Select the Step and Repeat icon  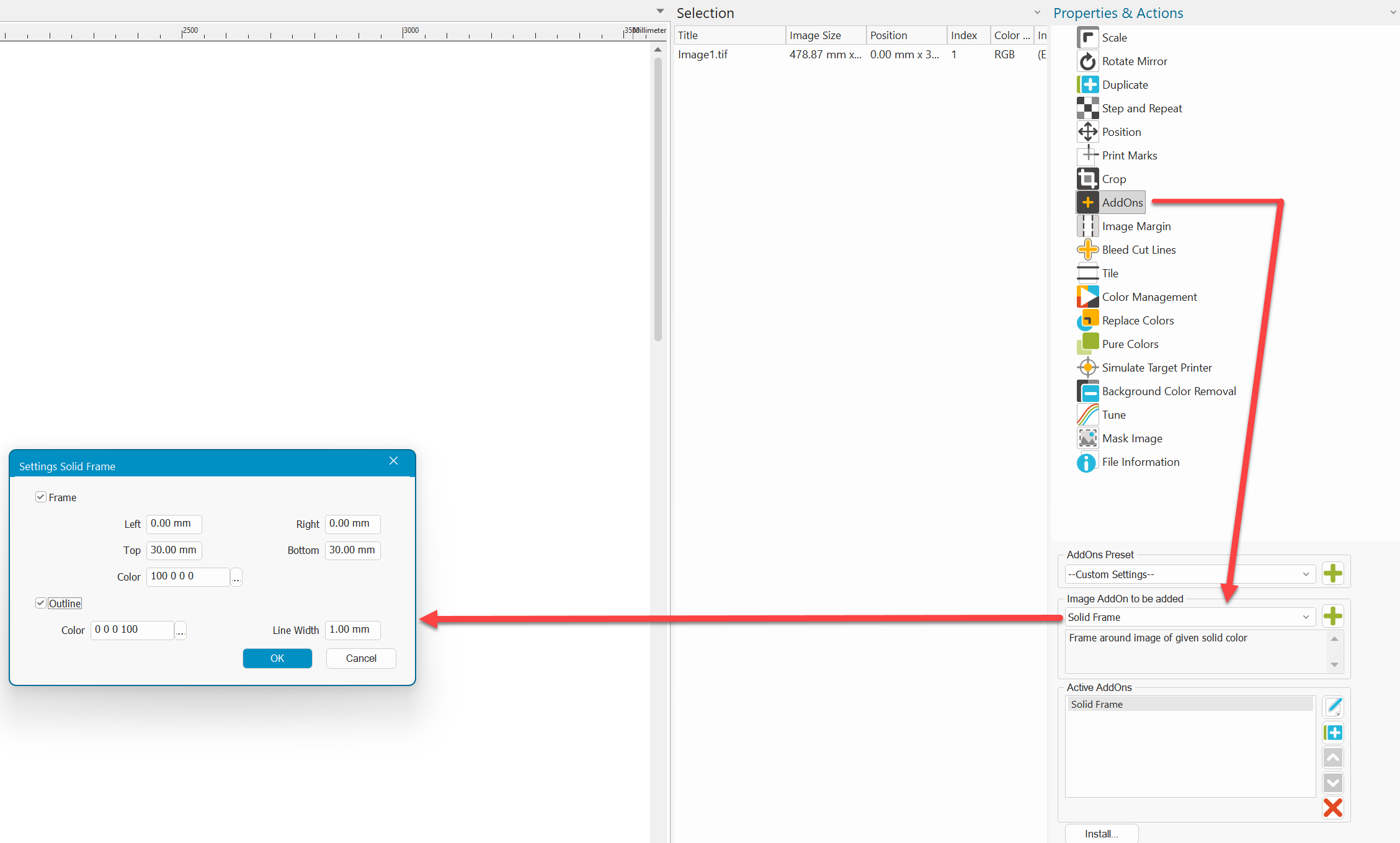(1087, 109)
